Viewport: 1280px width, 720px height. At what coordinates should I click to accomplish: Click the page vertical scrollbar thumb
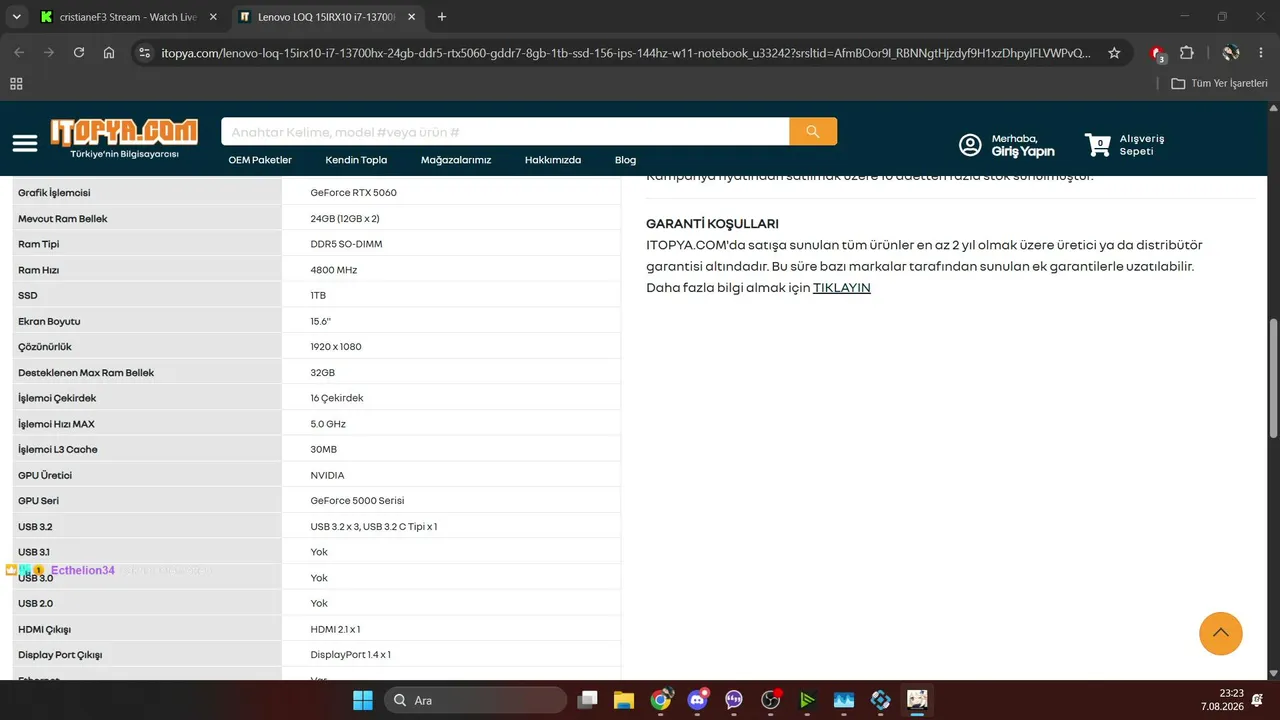1273,378
